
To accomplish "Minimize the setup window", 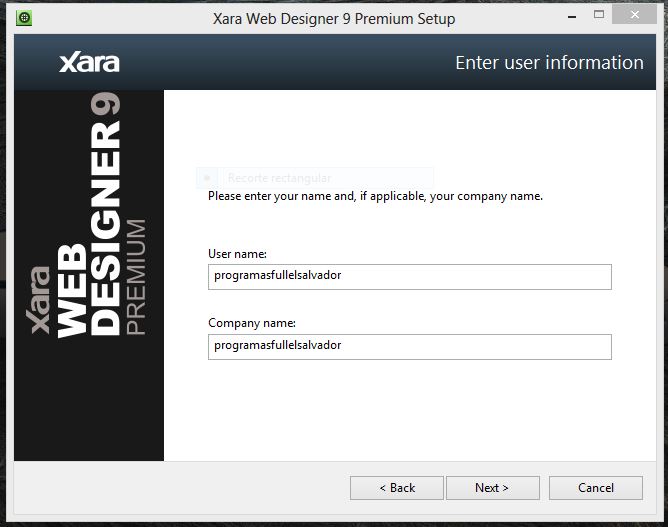I will pos(572,17).
